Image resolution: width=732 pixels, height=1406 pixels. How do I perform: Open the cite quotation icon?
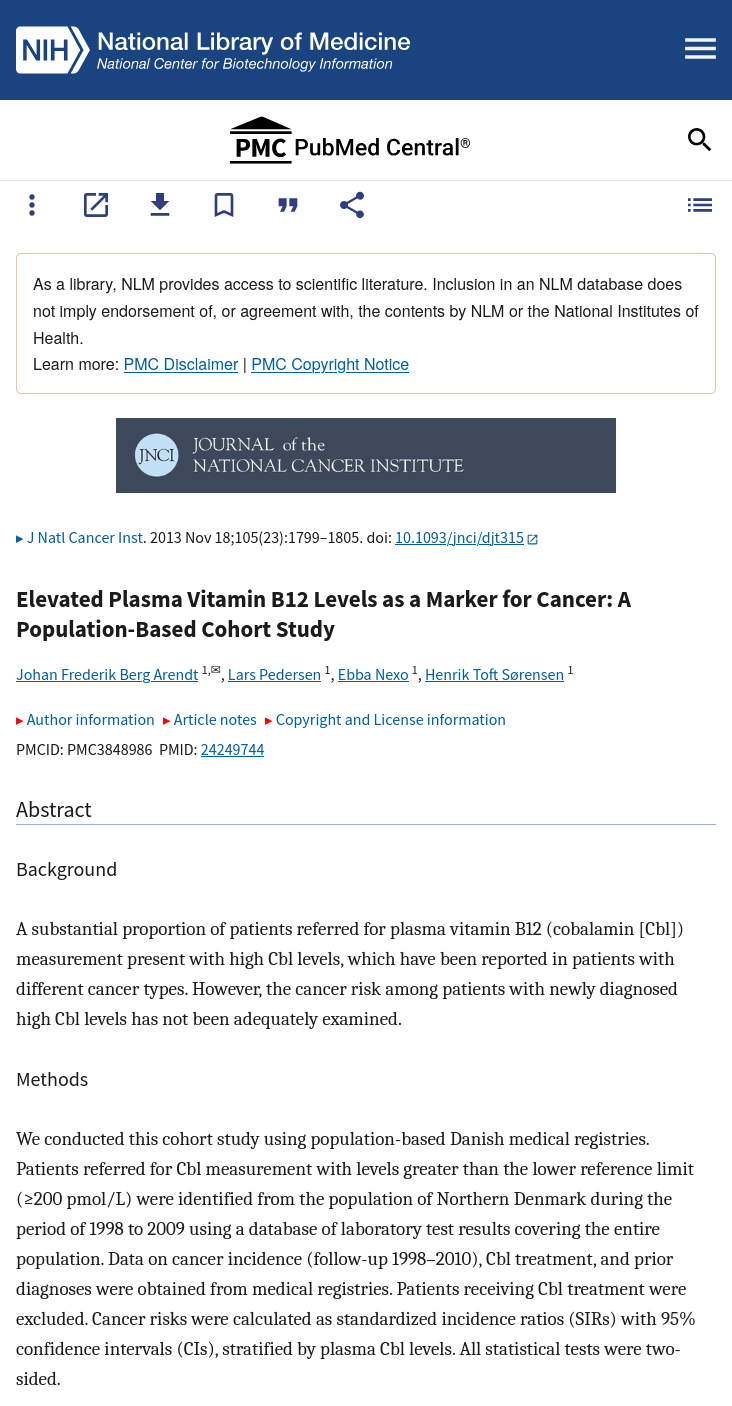[x=288, y=205]
